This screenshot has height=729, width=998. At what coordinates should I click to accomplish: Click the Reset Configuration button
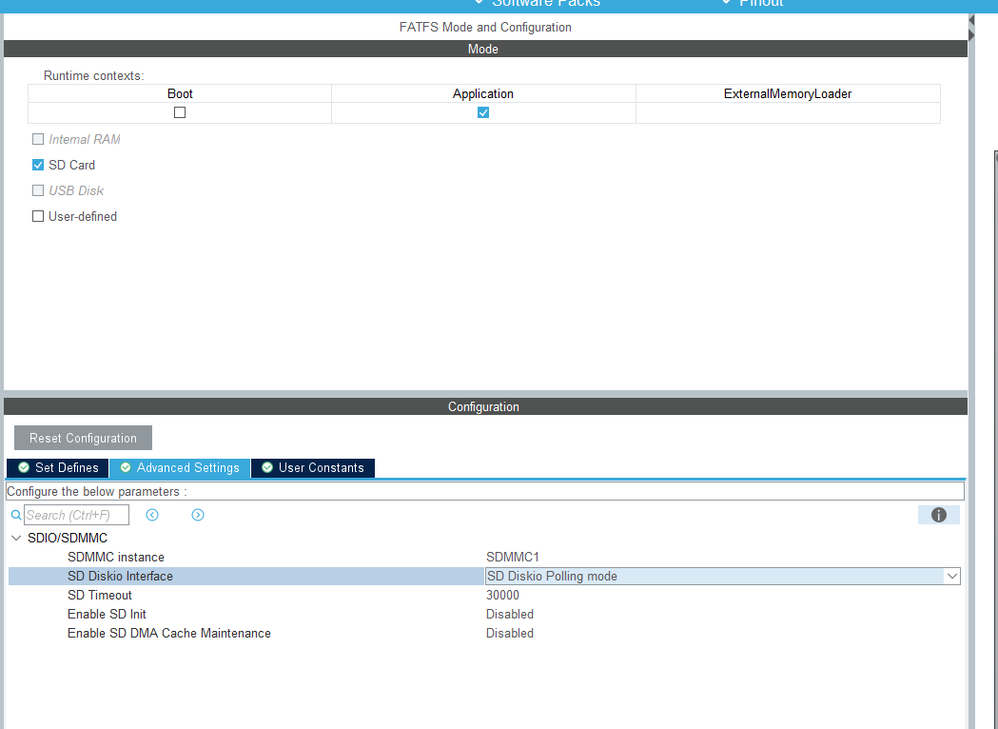pos(83,438)
